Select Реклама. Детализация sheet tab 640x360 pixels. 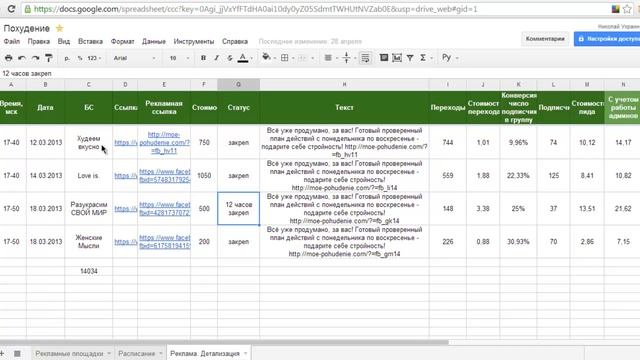pos(205,353)
